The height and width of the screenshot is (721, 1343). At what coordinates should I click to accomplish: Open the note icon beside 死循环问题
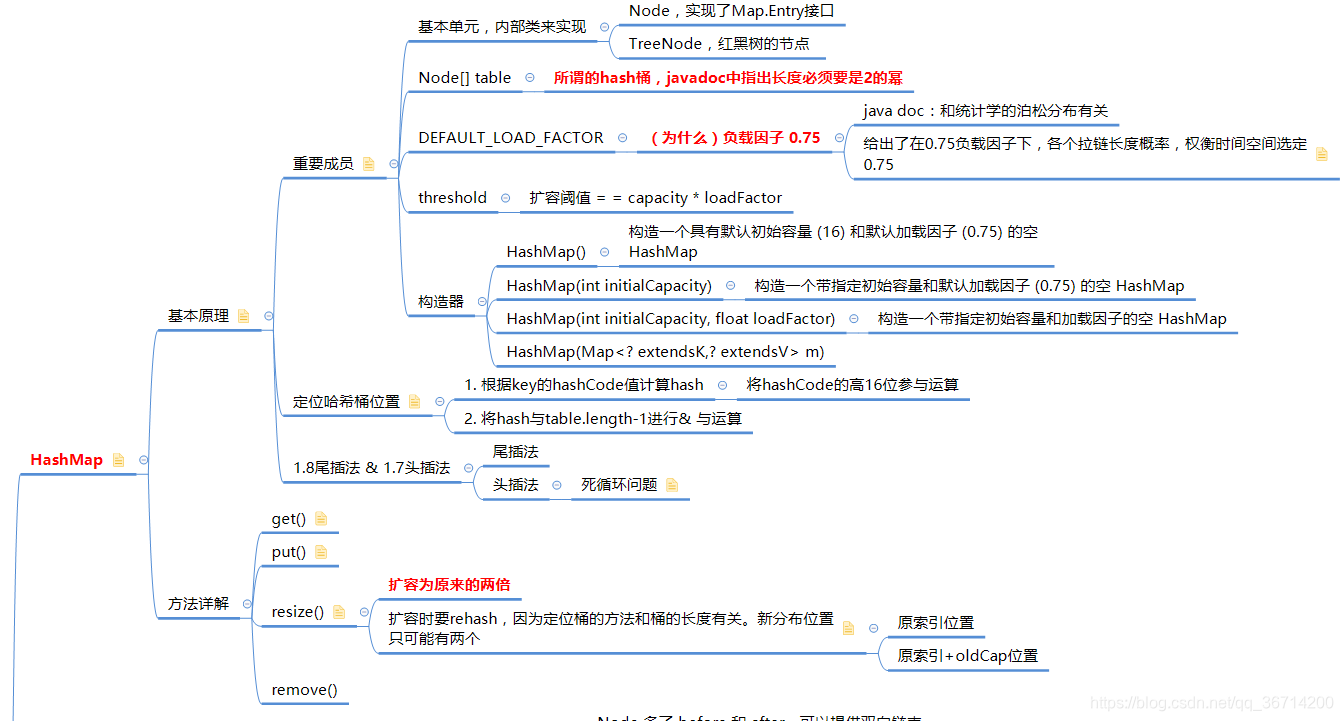(x=672, y=485)
